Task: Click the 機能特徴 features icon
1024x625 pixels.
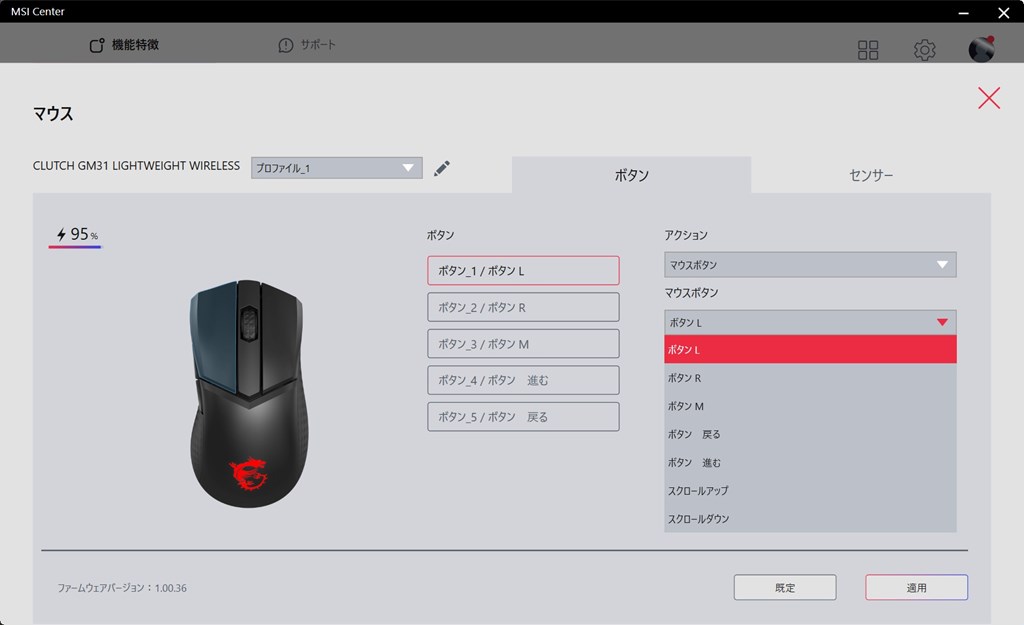Action: 97,45
